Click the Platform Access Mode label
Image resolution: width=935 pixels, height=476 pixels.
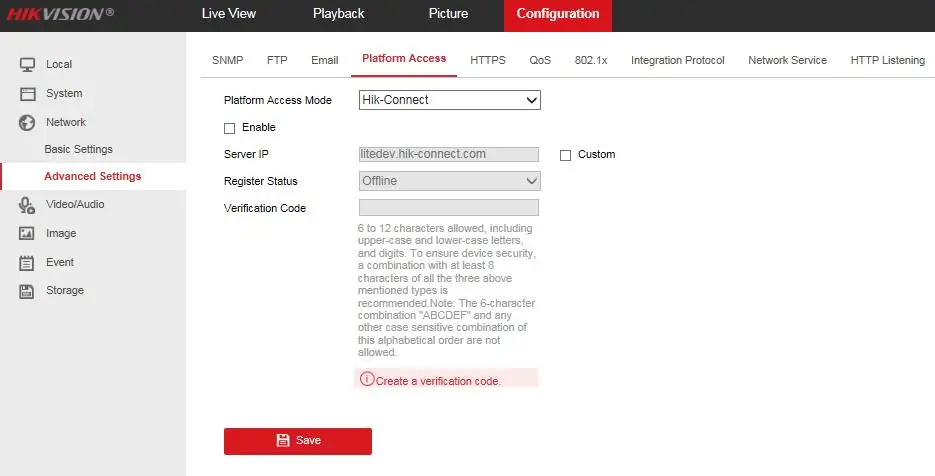[277, 100]
